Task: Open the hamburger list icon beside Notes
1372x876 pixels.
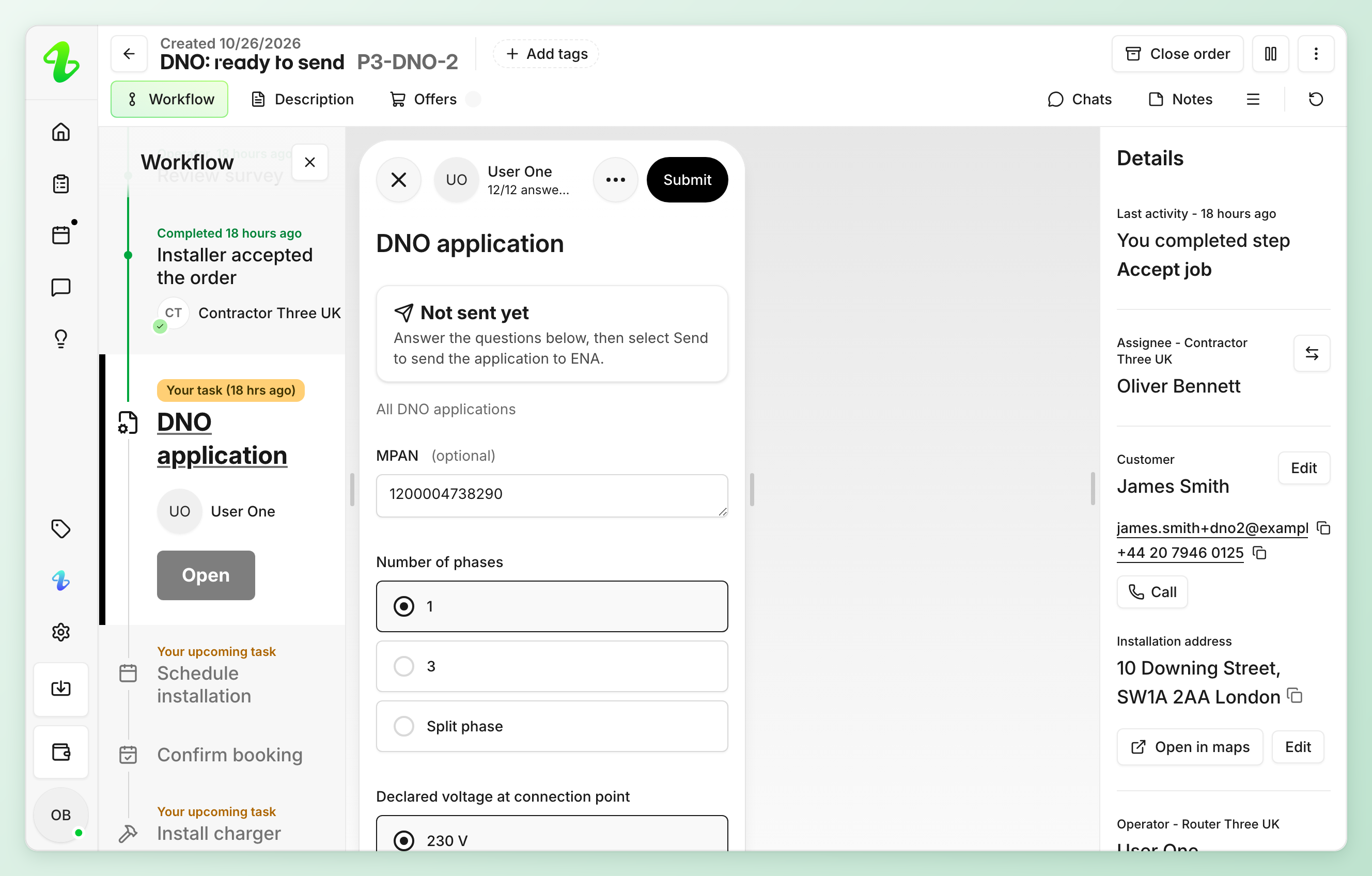Action: click(x=1253, y=99)
